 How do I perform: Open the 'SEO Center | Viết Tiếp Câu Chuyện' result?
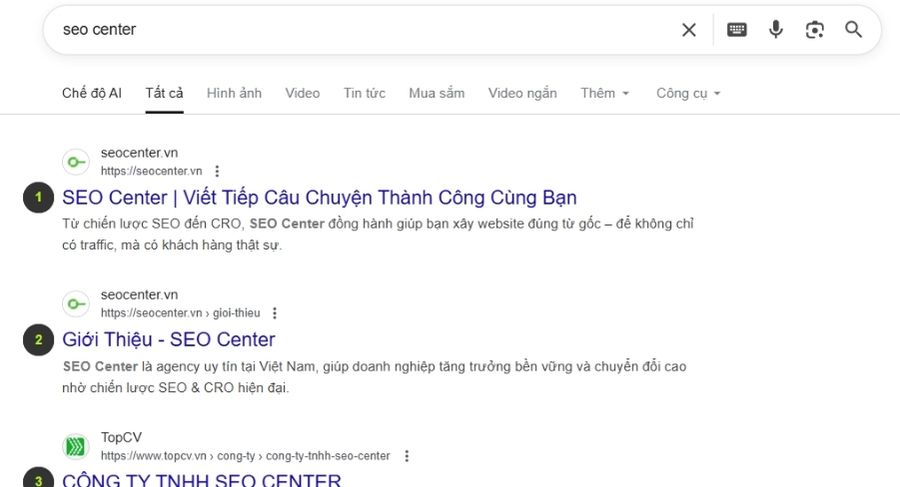[x=319, y=198]
